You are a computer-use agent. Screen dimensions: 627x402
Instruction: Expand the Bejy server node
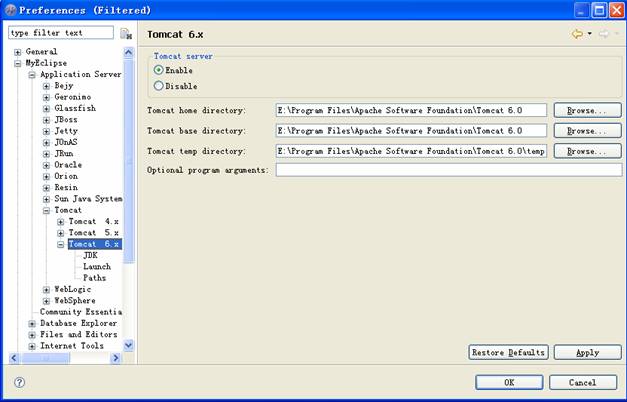46,86
